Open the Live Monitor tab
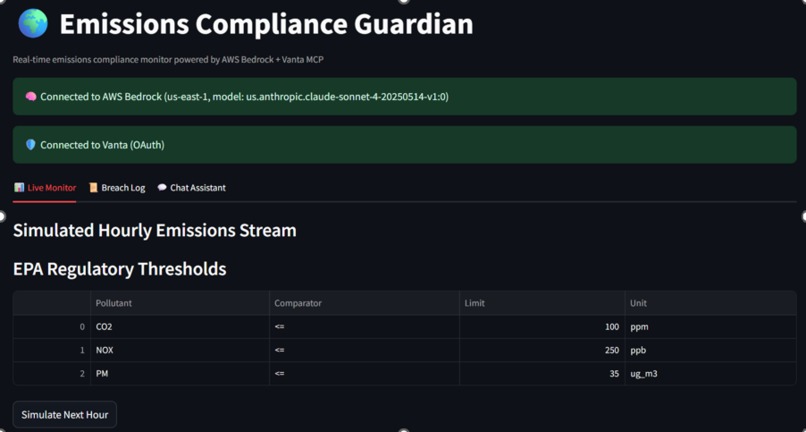This screenshot has height=432, width=806. 45,188
